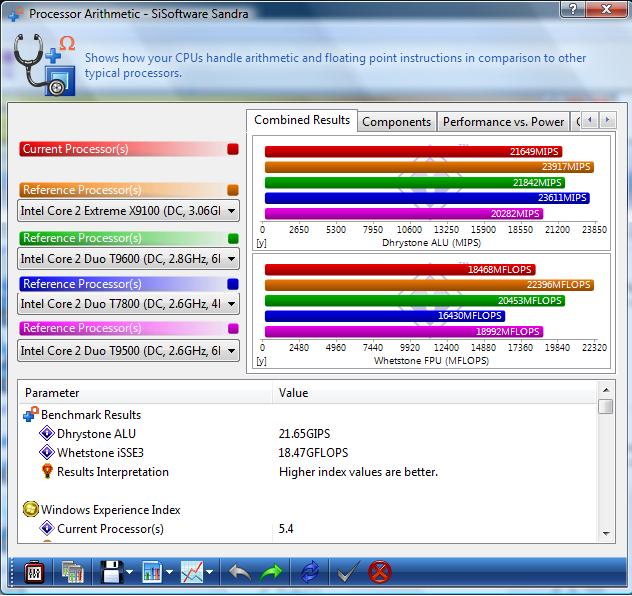Click the help question mark button
The height and width of the screenshot is (596, 632).
pyautogui.click(x=573, y=8)
